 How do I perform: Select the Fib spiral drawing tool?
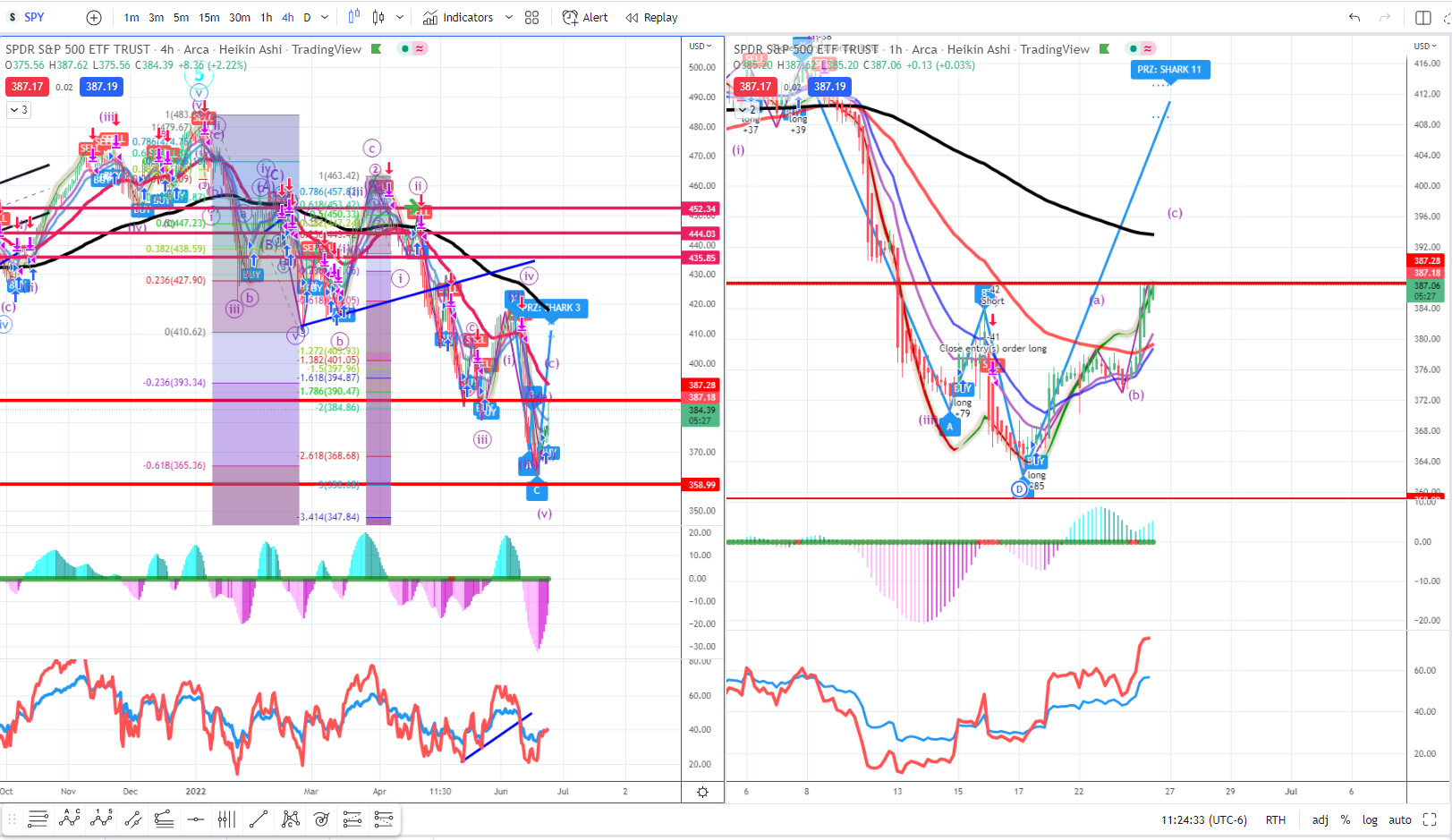pos(321,819)
